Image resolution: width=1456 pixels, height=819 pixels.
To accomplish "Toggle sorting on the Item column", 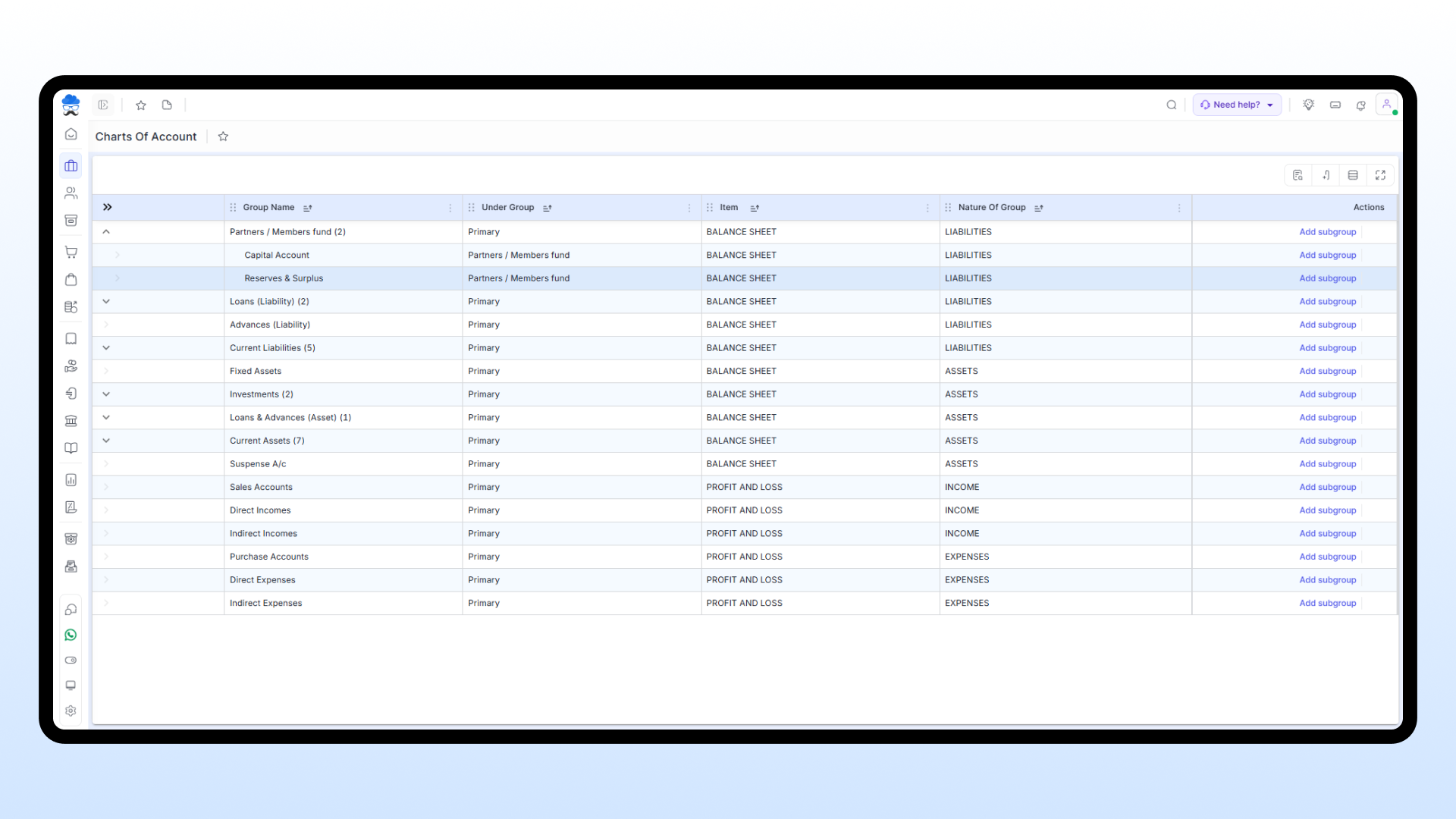I will (755, 207).
